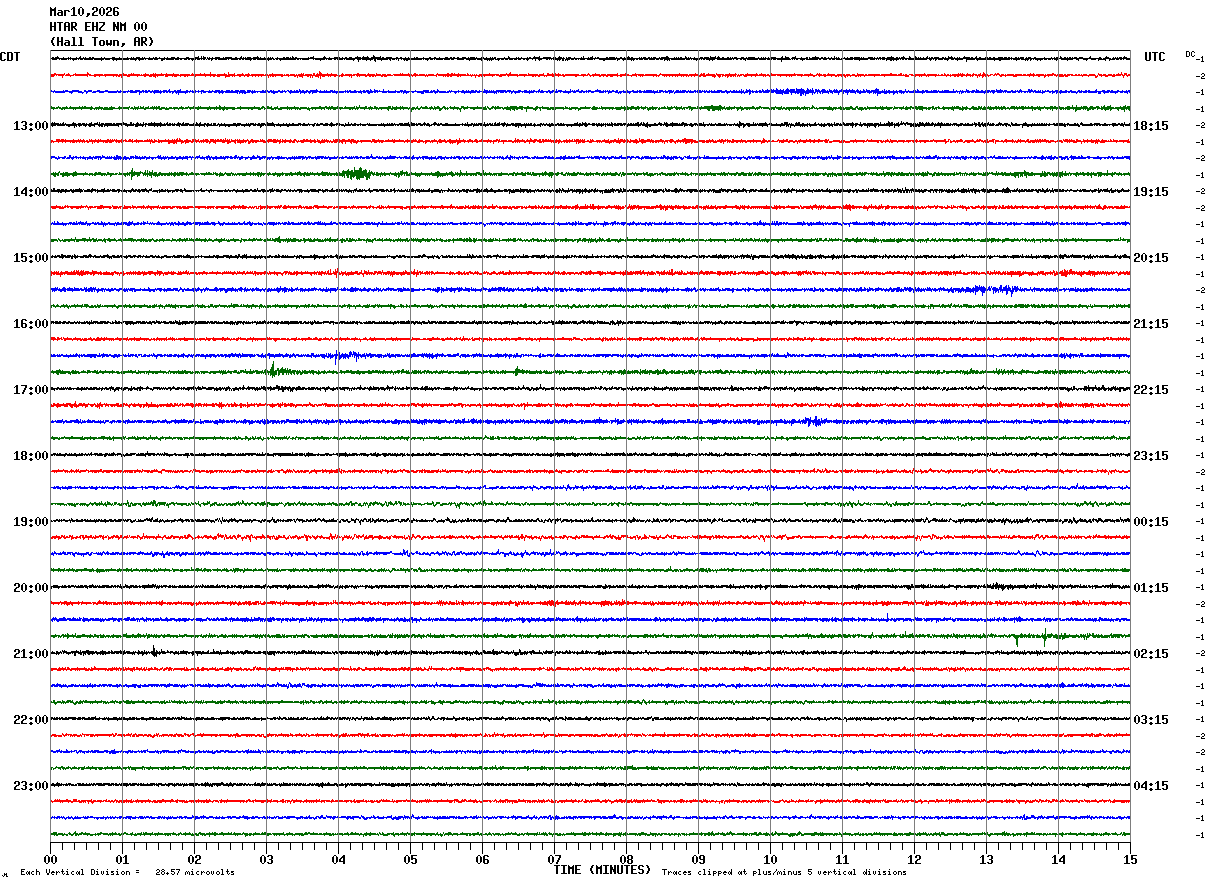Click minute-axis tick label '12'

(x=914, y=860)
